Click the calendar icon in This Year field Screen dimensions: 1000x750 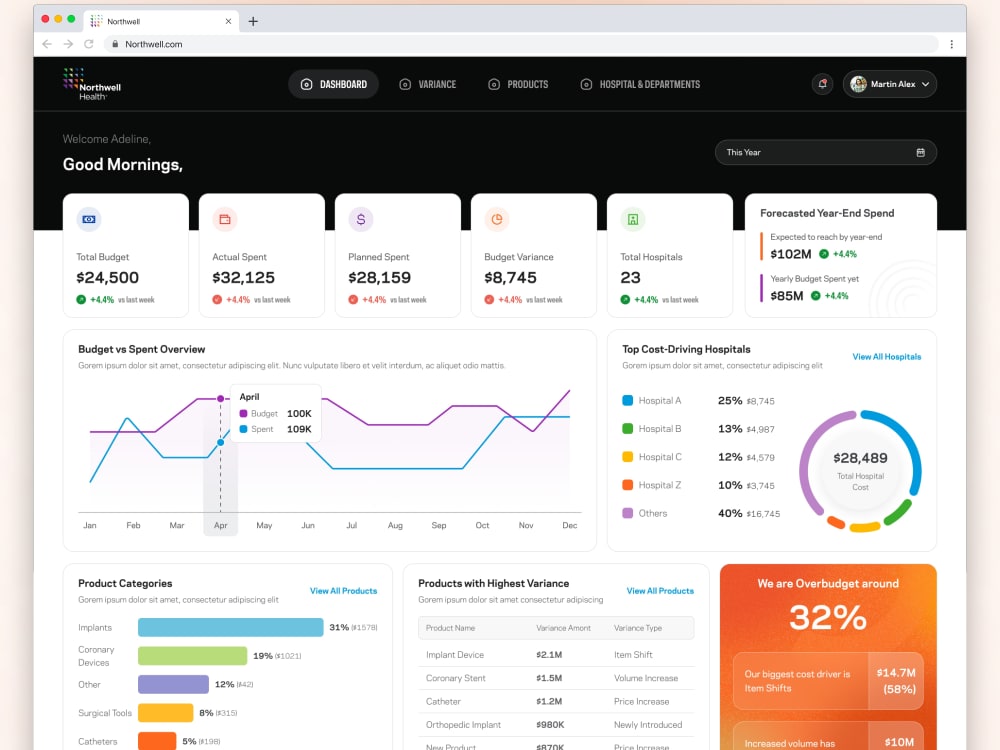tap(920, 152)
